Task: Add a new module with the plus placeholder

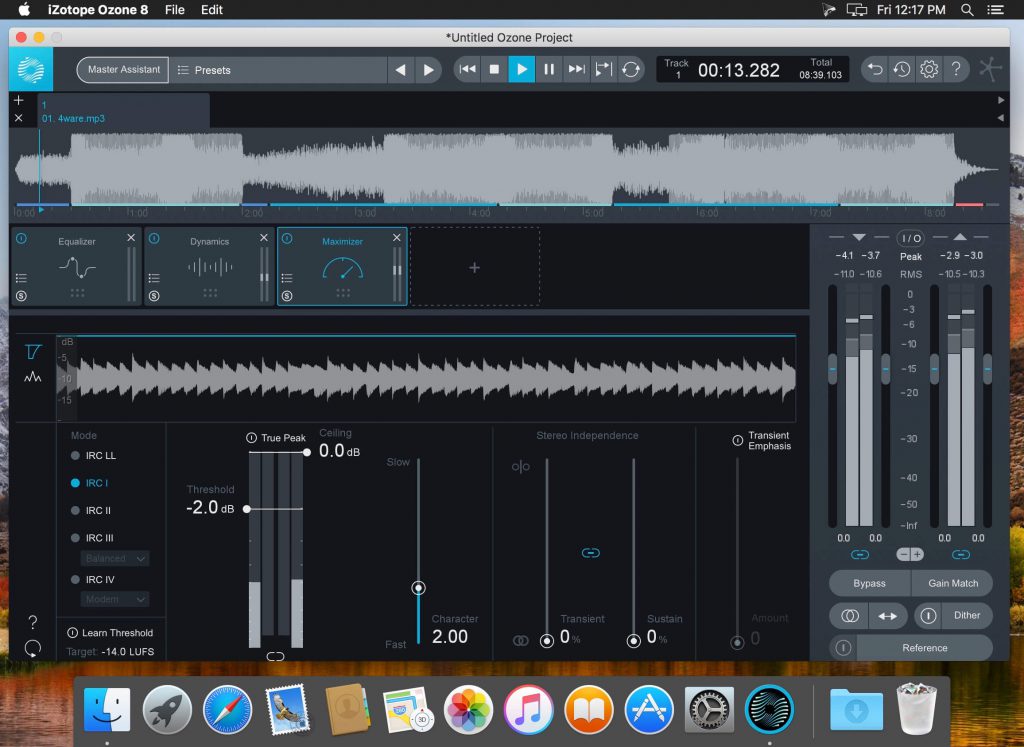Action: click(474, 266)
